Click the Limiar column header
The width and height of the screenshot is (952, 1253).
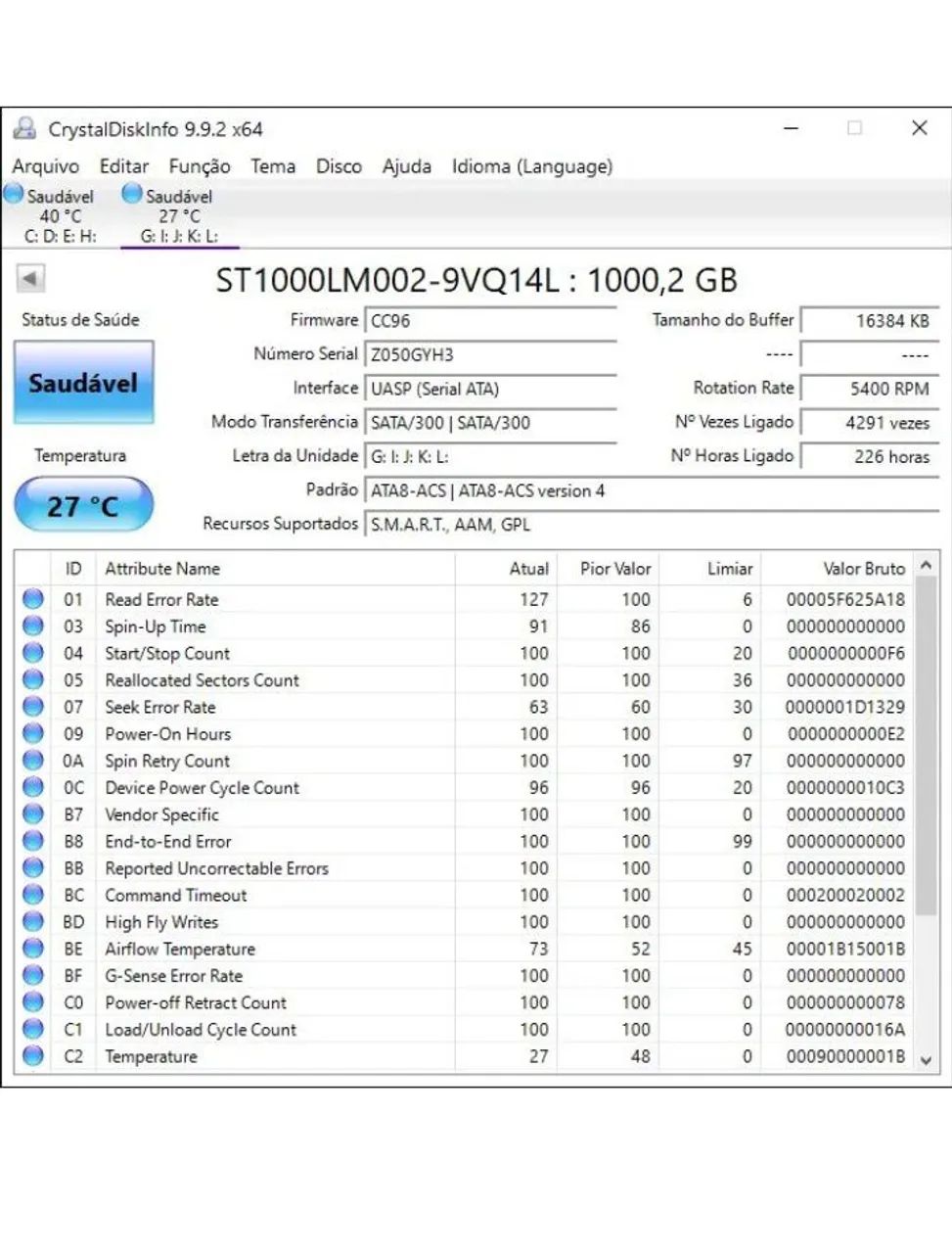(x=709, y=569)
